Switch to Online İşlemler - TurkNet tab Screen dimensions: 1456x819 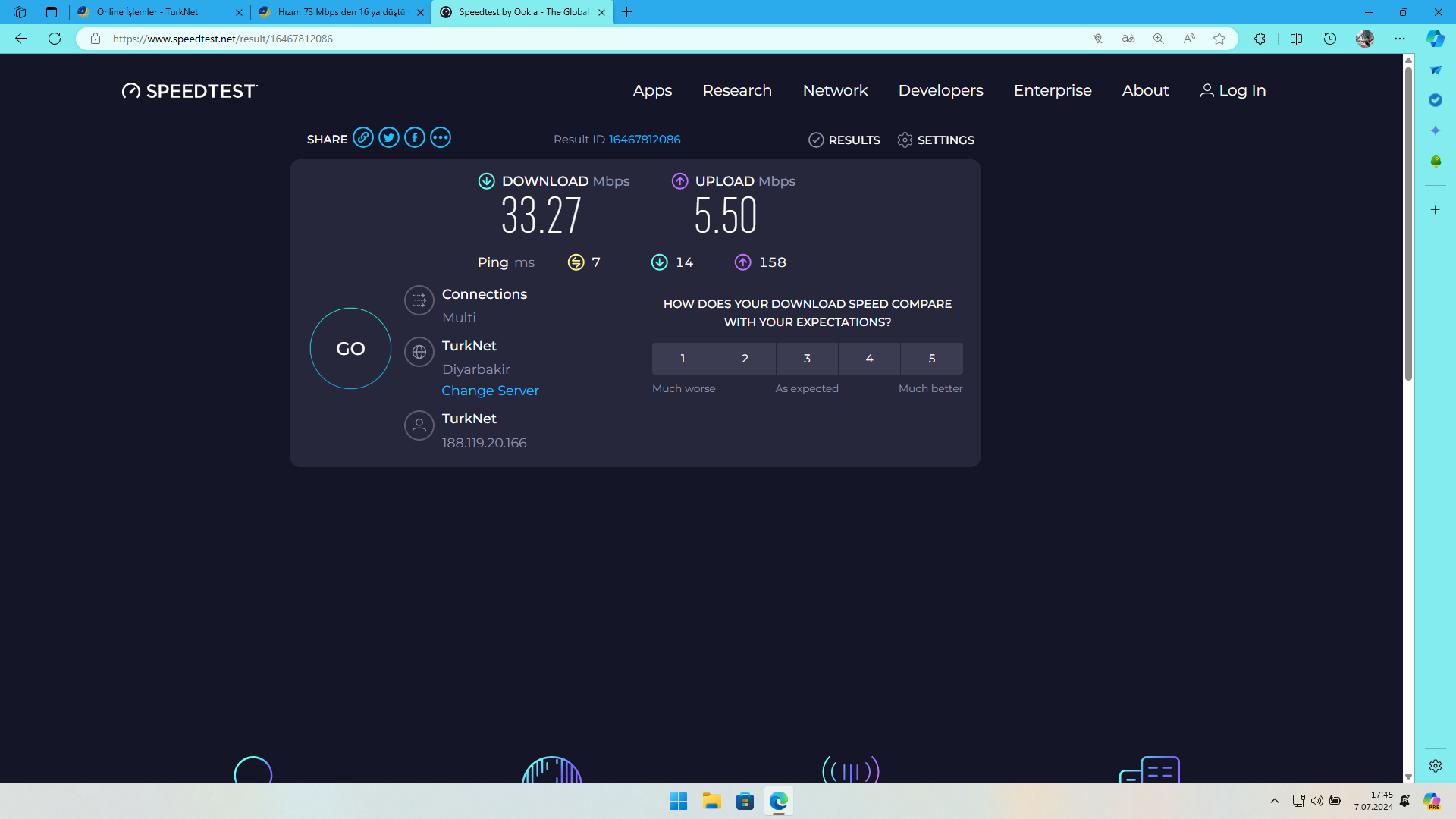tap(160, 12)
